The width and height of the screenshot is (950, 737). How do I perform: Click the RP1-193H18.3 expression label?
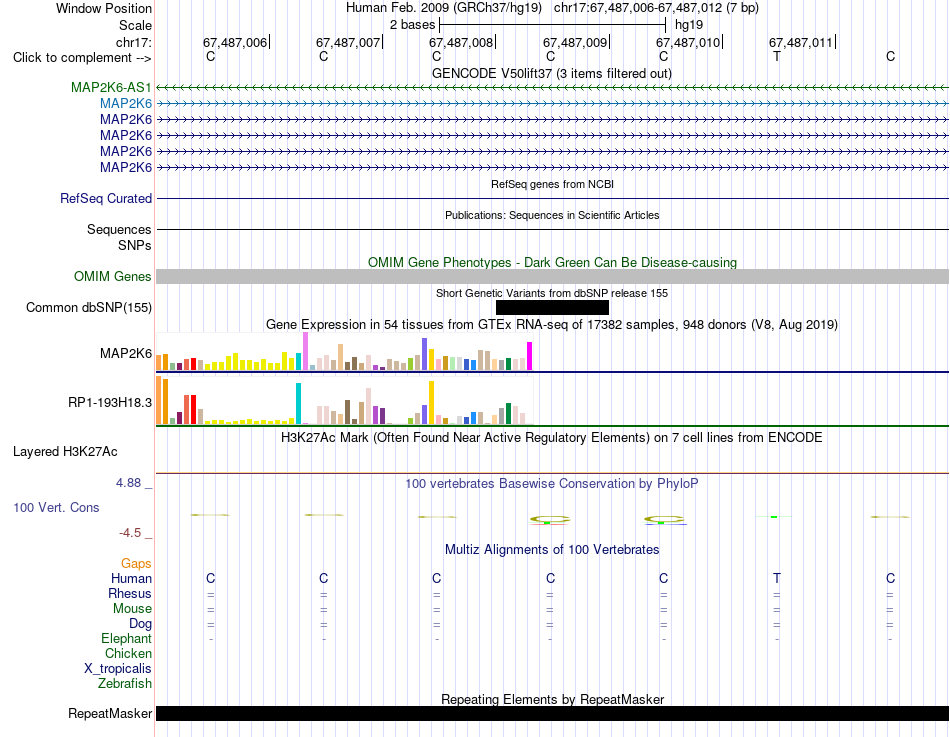click(110, 402)
